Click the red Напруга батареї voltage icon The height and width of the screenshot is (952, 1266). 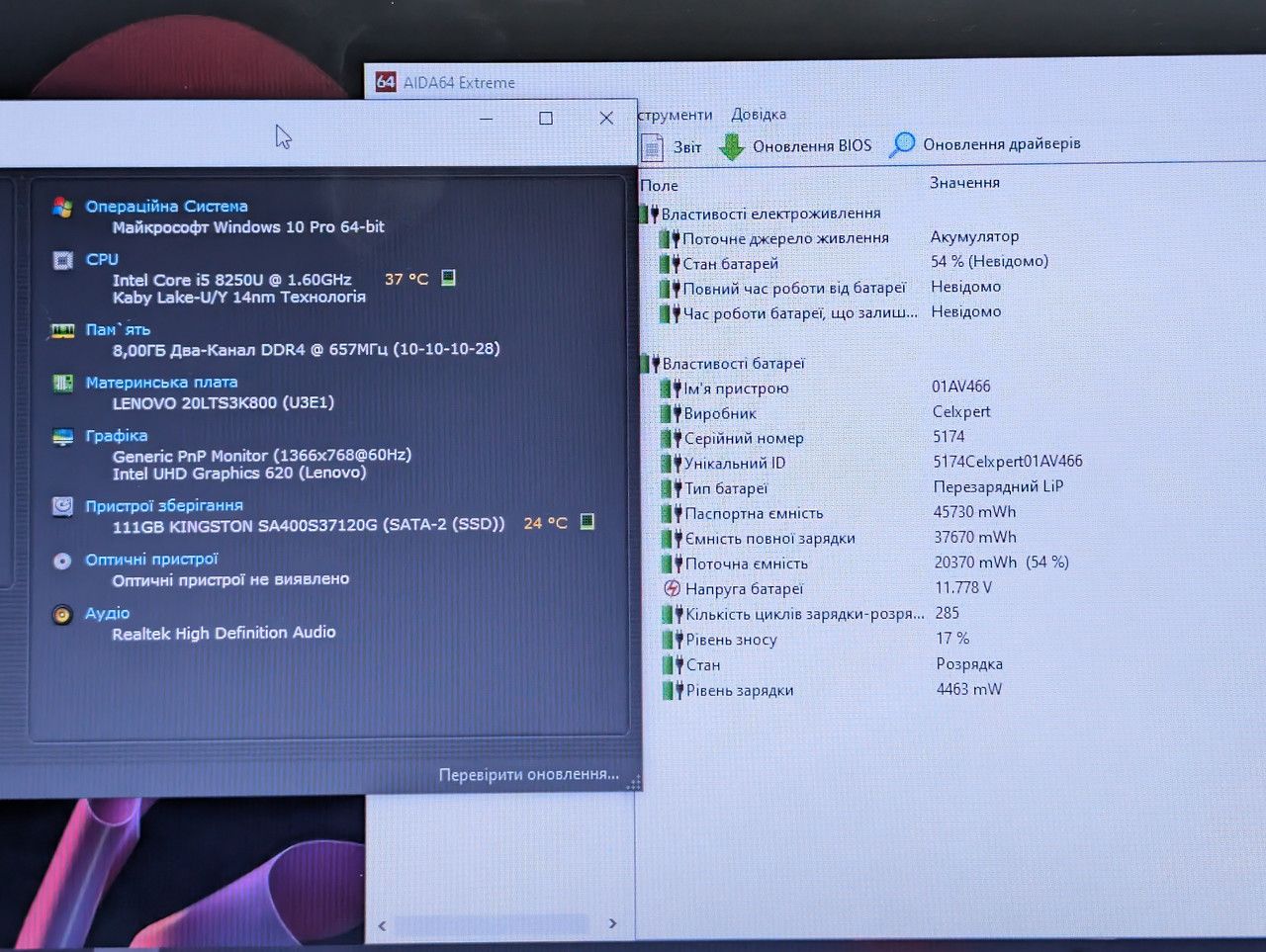pos(673,589)
